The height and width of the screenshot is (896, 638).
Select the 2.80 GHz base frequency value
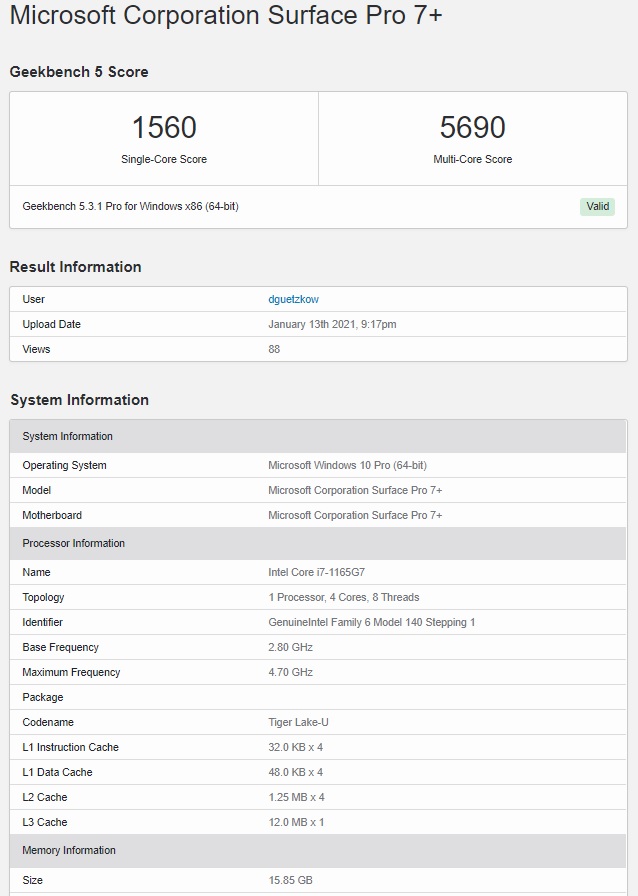coord(290,647)
